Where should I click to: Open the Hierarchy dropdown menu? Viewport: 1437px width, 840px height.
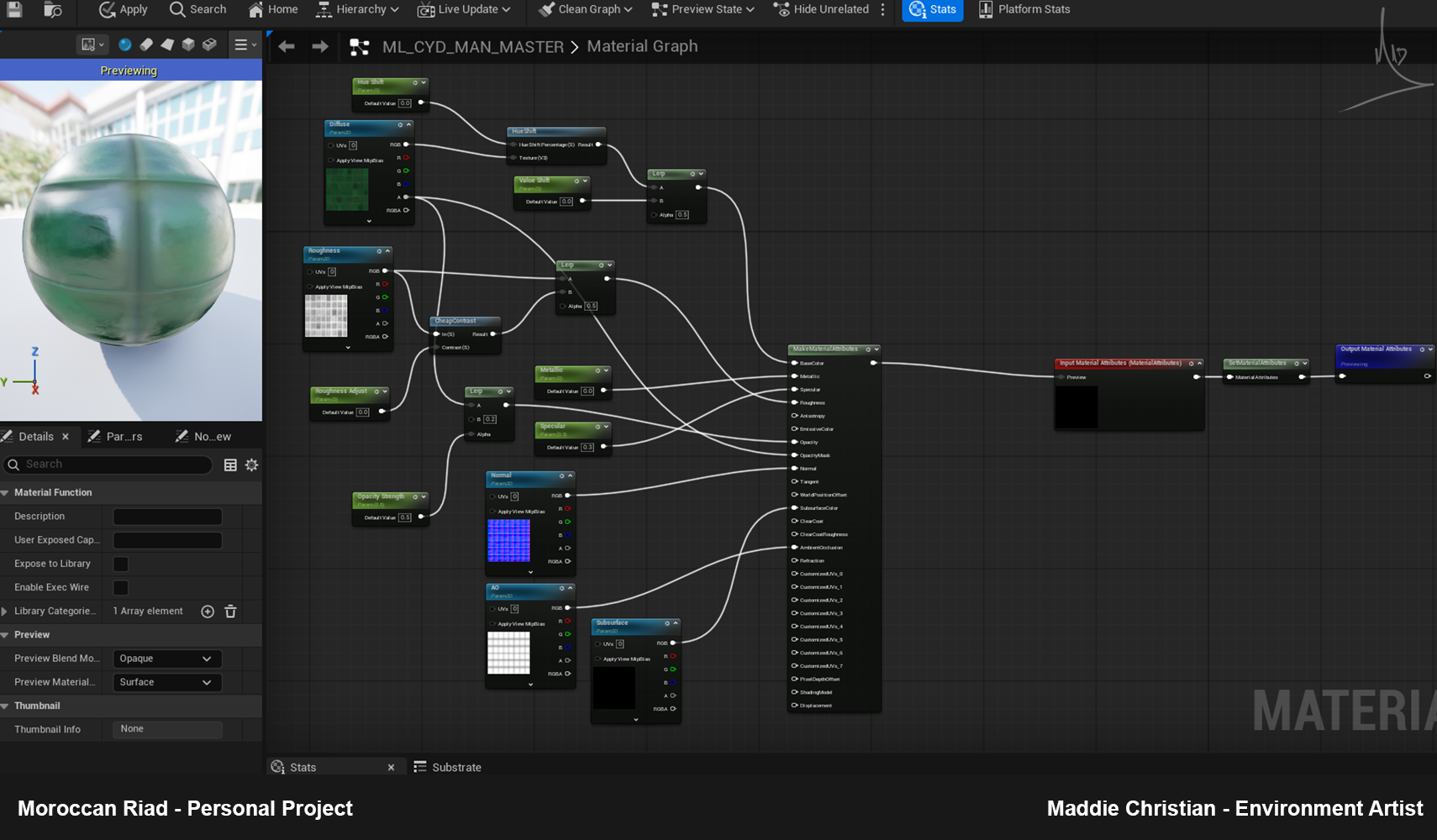[357, 9]
